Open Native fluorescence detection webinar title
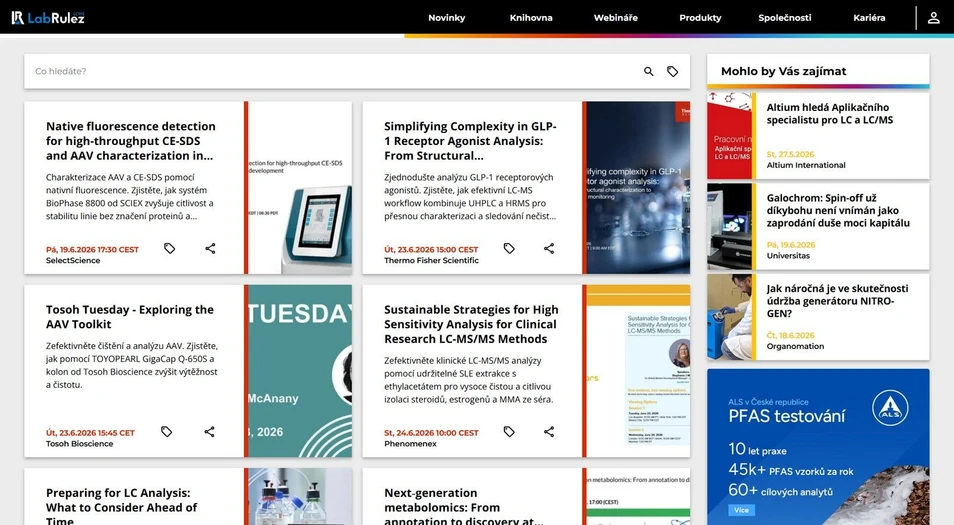This screenshot has height=525, width=954. point(131,141)
